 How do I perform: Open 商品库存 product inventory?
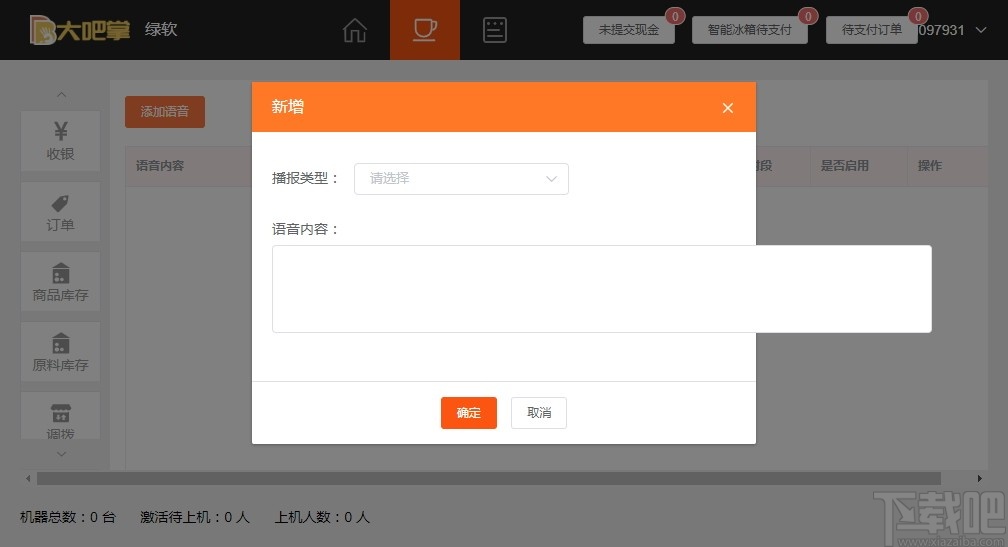(x=60, y=282)
